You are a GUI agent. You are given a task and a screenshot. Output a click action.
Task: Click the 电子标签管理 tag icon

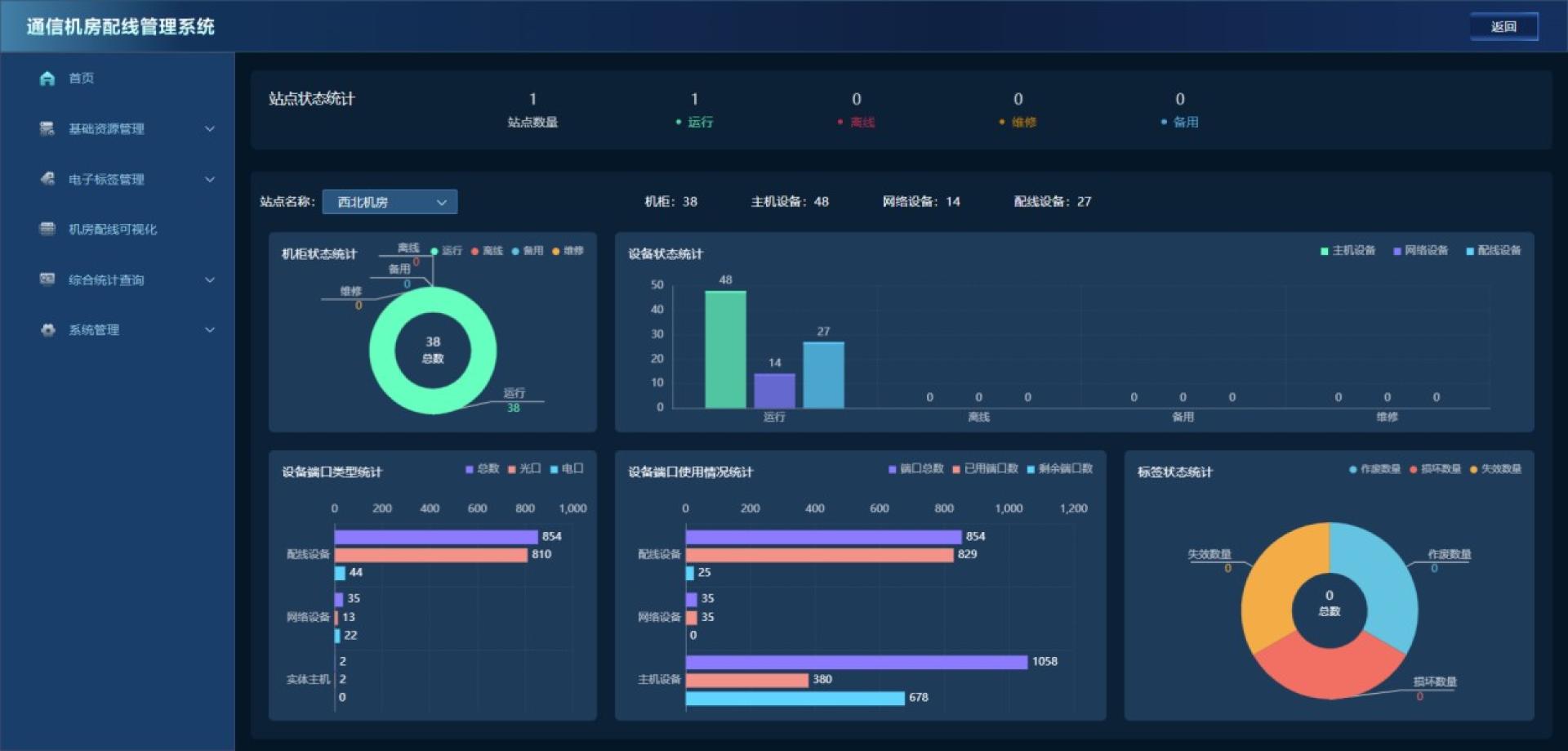pos(47,178)
